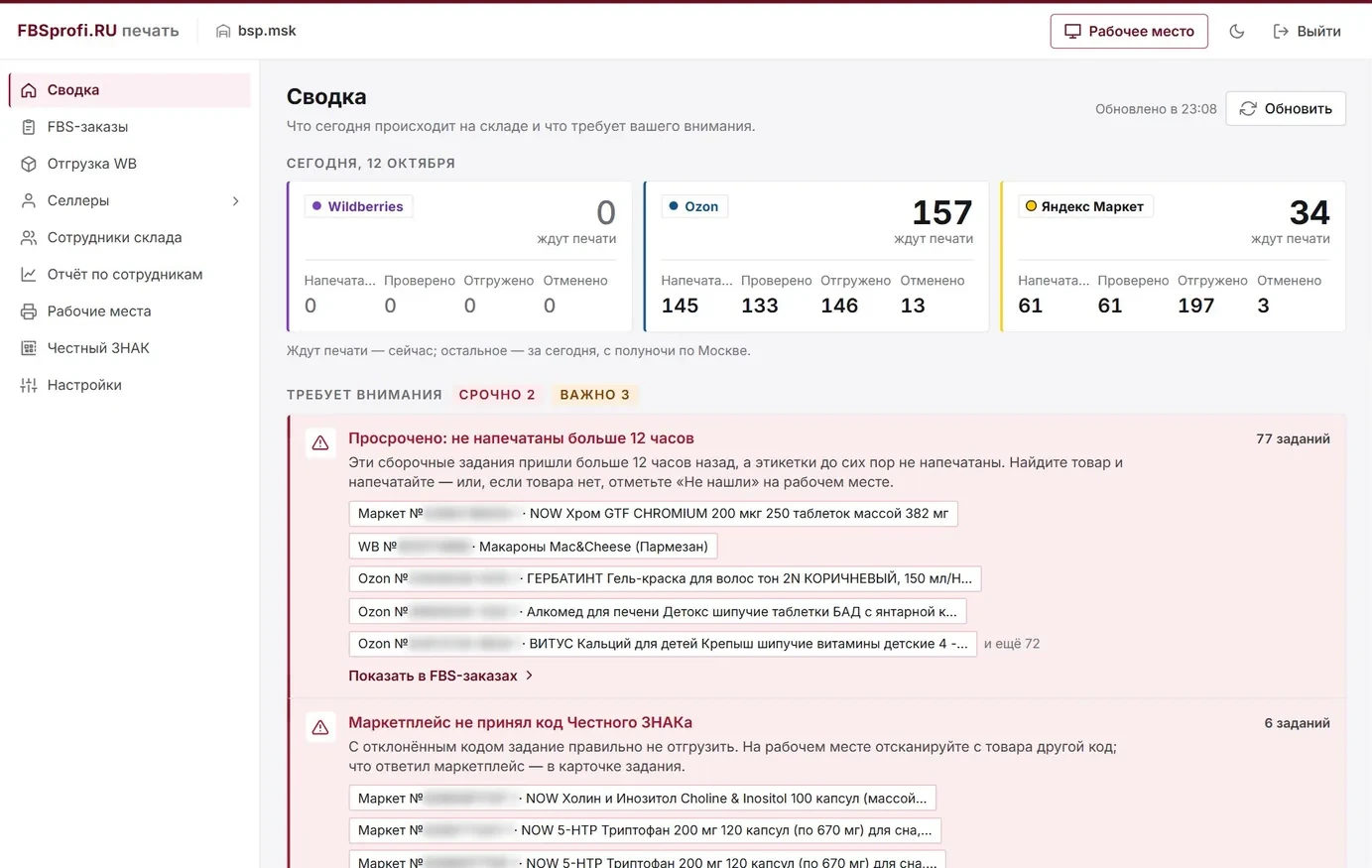Click the chart icon beside Отчёт по сотрудникам

pyautogui.click(x=29, y=274)
